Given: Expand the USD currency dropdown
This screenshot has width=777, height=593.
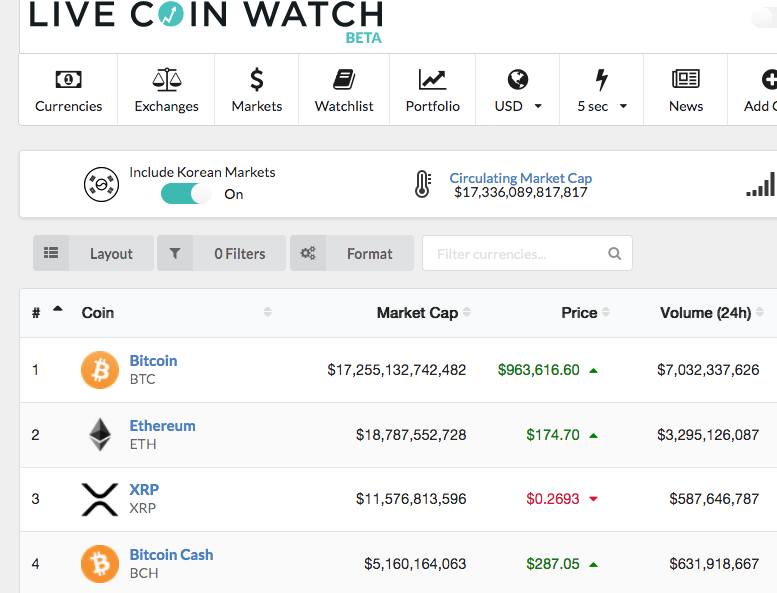Looking at the screenshot, I should 518,106.
